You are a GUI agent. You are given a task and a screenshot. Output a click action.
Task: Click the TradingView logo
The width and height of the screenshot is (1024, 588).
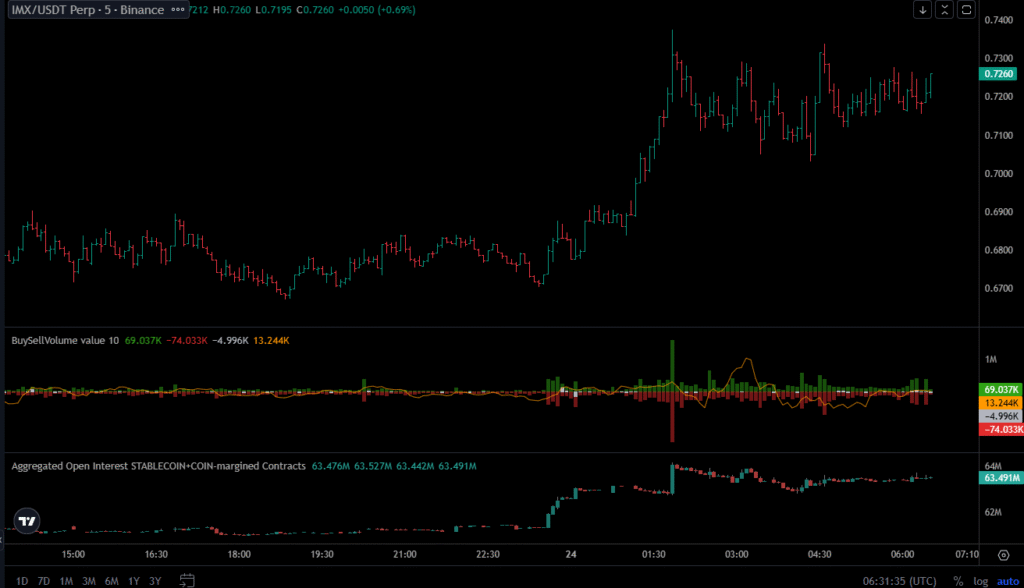click(27, 520)
